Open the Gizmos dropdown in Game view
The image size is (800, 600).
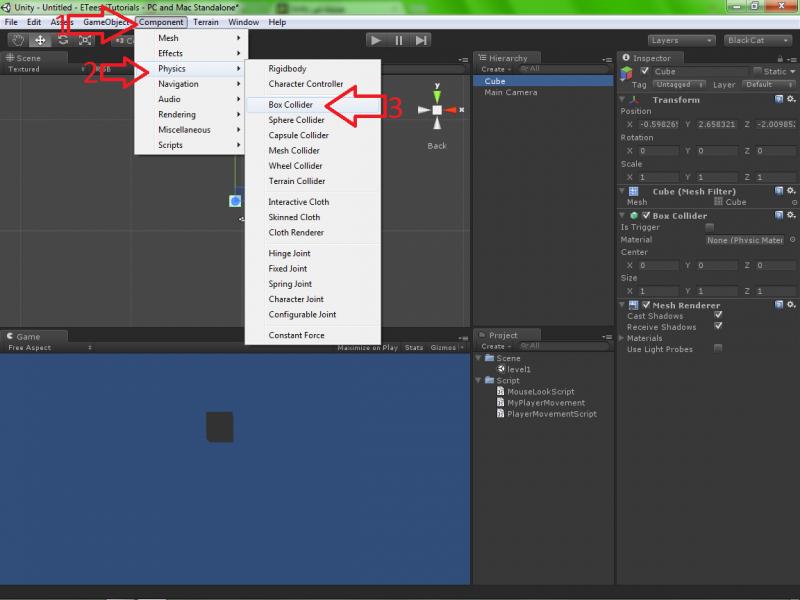coord(447,347)
